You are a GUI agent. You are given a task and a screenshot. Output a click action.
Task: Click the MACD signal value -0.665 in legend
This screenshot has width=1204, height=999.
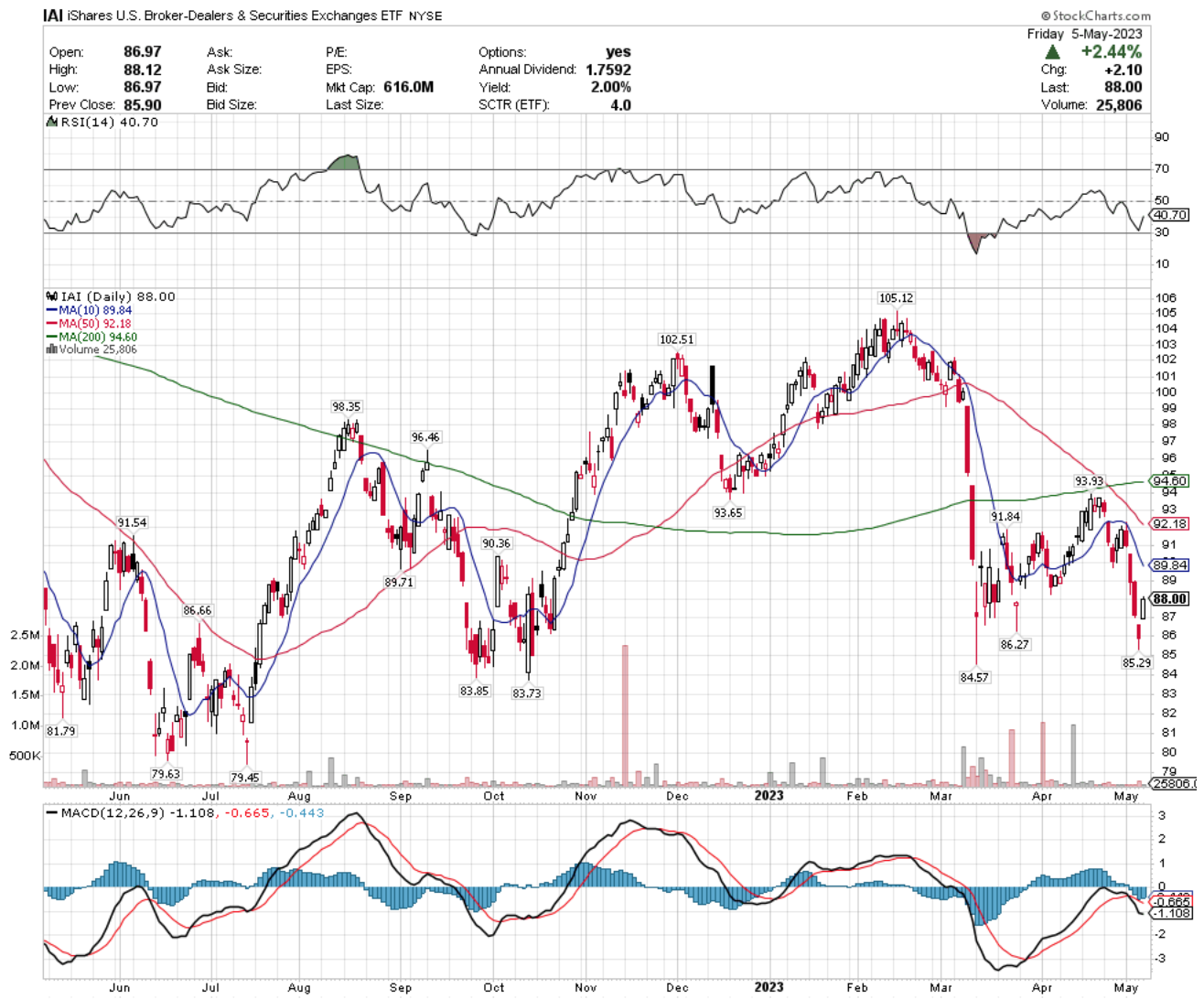(x=248, y=812)
